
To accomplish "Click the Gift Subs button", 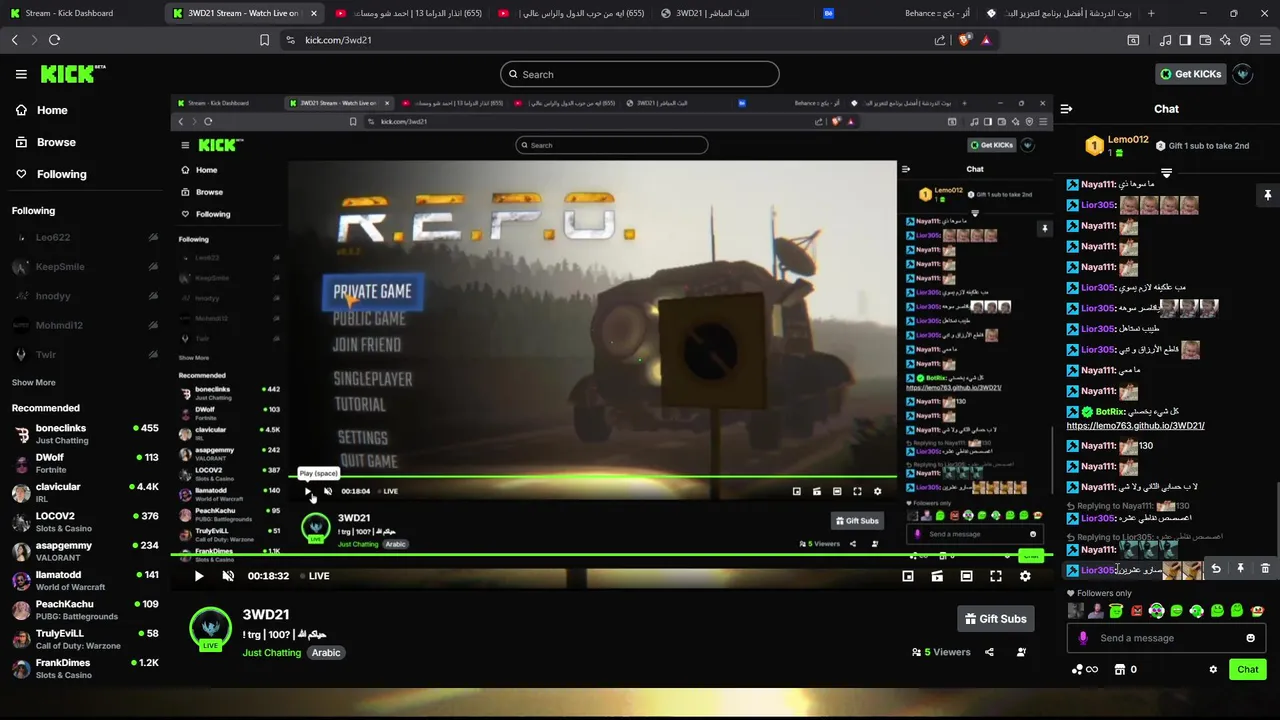I will pos(995,619).
